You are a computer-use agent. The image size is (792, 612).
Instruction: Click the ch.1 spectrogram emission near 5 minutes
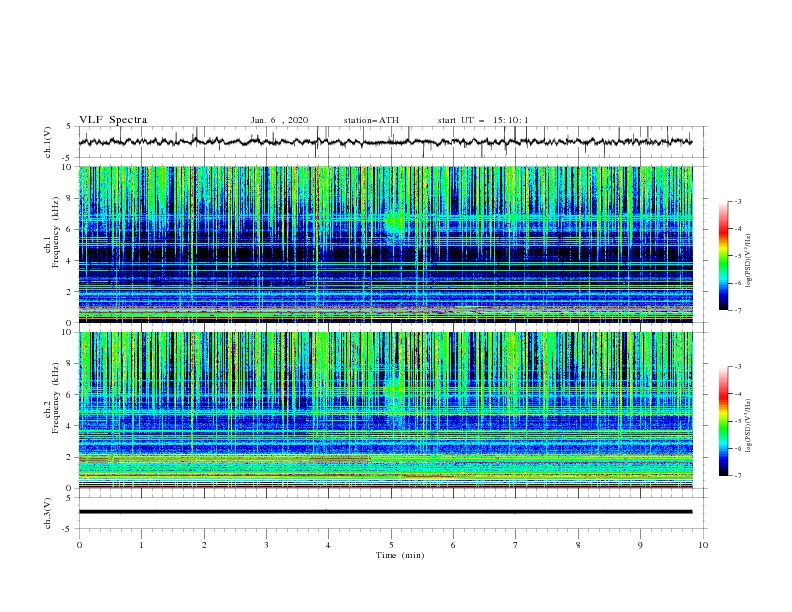pos(394,222)
